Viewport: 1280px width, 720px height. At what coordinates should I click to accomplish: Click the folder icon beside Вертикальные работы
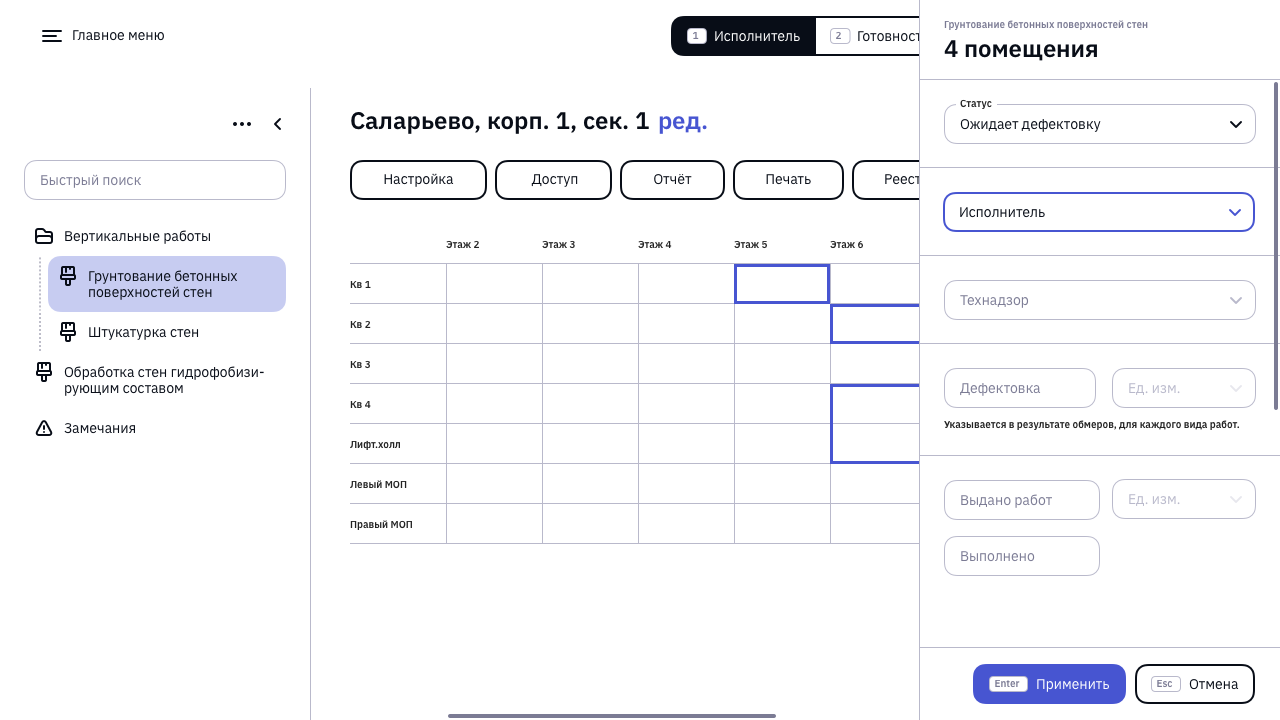pyautogui.click(x=44, y=236)
